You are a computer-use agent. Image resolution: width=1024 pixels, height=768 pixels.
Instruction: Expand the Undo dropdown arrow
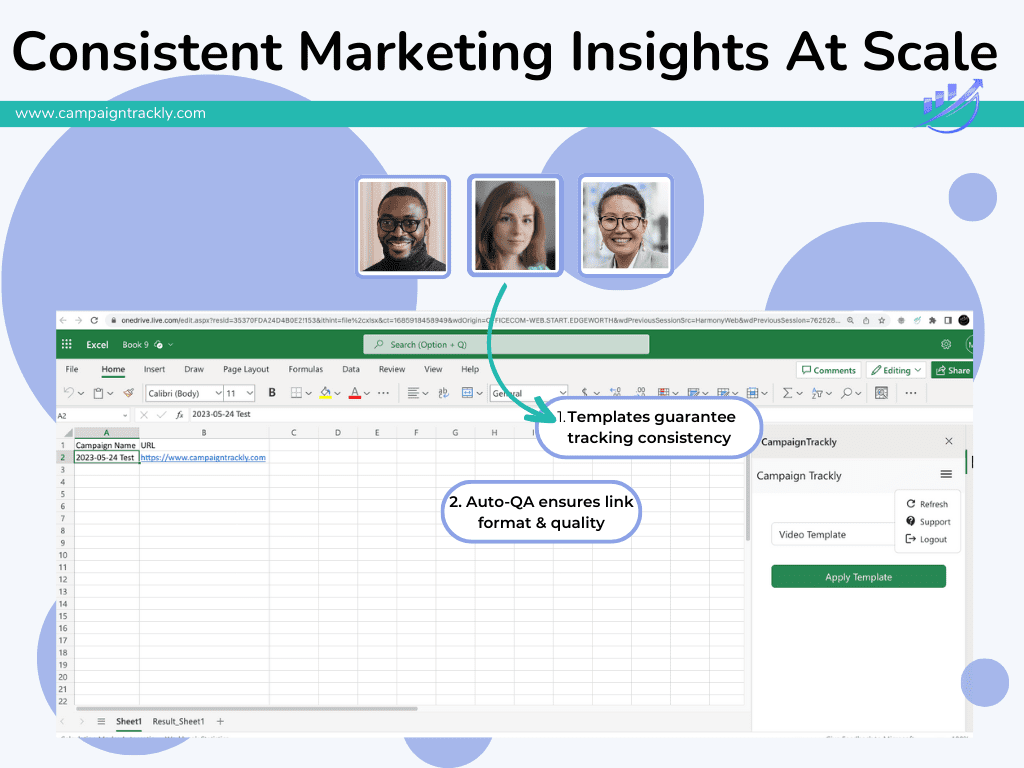point(81,393)
